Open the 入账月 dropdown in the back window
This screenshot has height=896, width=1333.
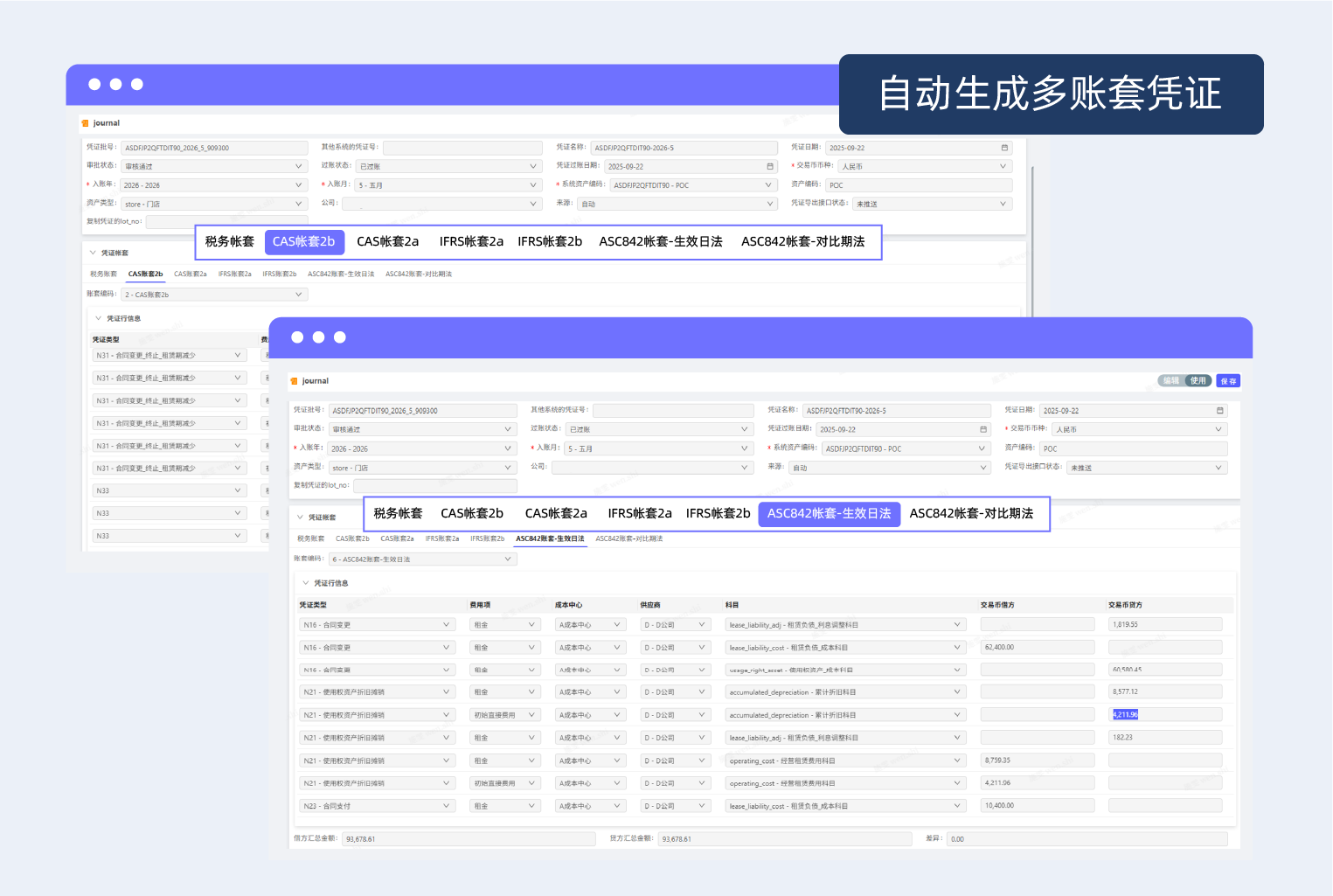(449, 185)
